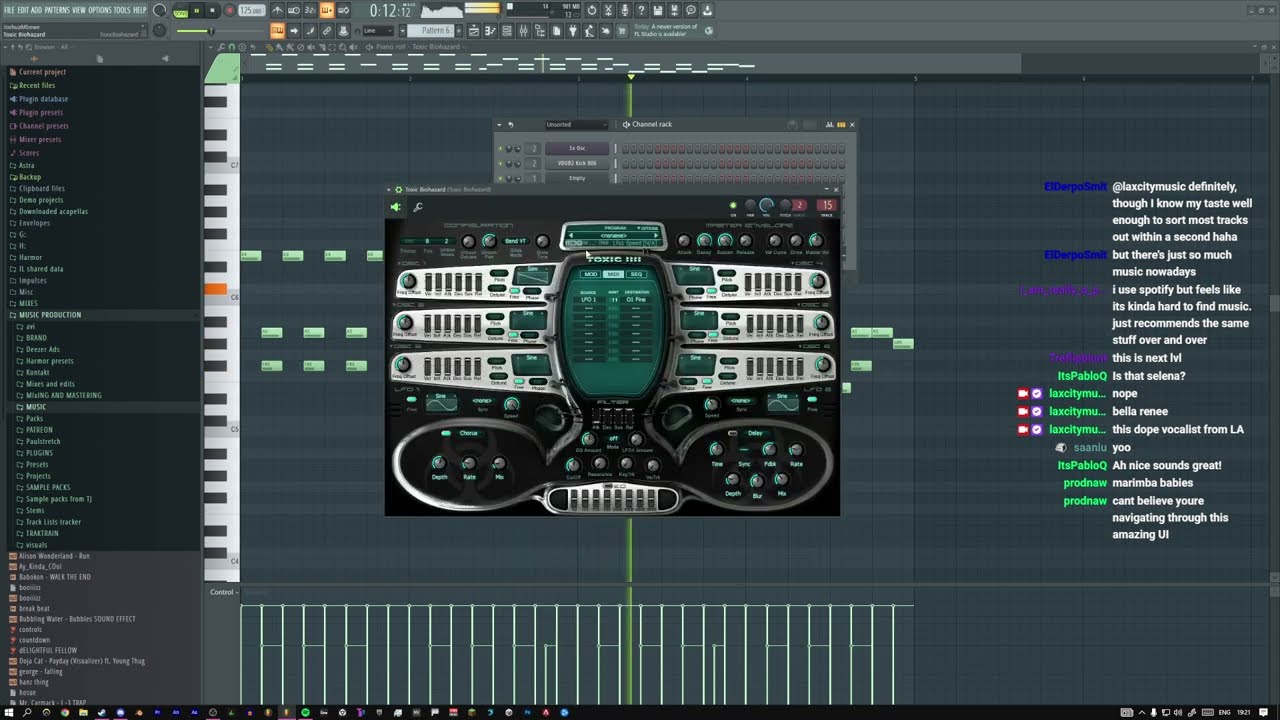Image resolution: width=1280 pixels, height=720 pixels.
Task: Open the ADD menu
Action: pyautogui.click(x=36, y=10)
